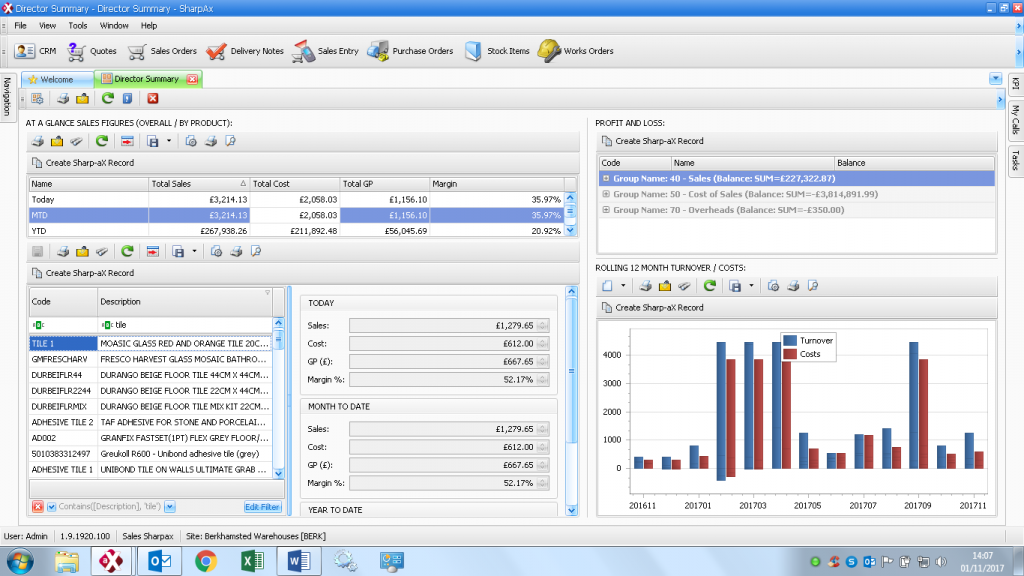Click the print icon in rolling 12 month toolbar
1024x576 pixels.
point(645,286)
